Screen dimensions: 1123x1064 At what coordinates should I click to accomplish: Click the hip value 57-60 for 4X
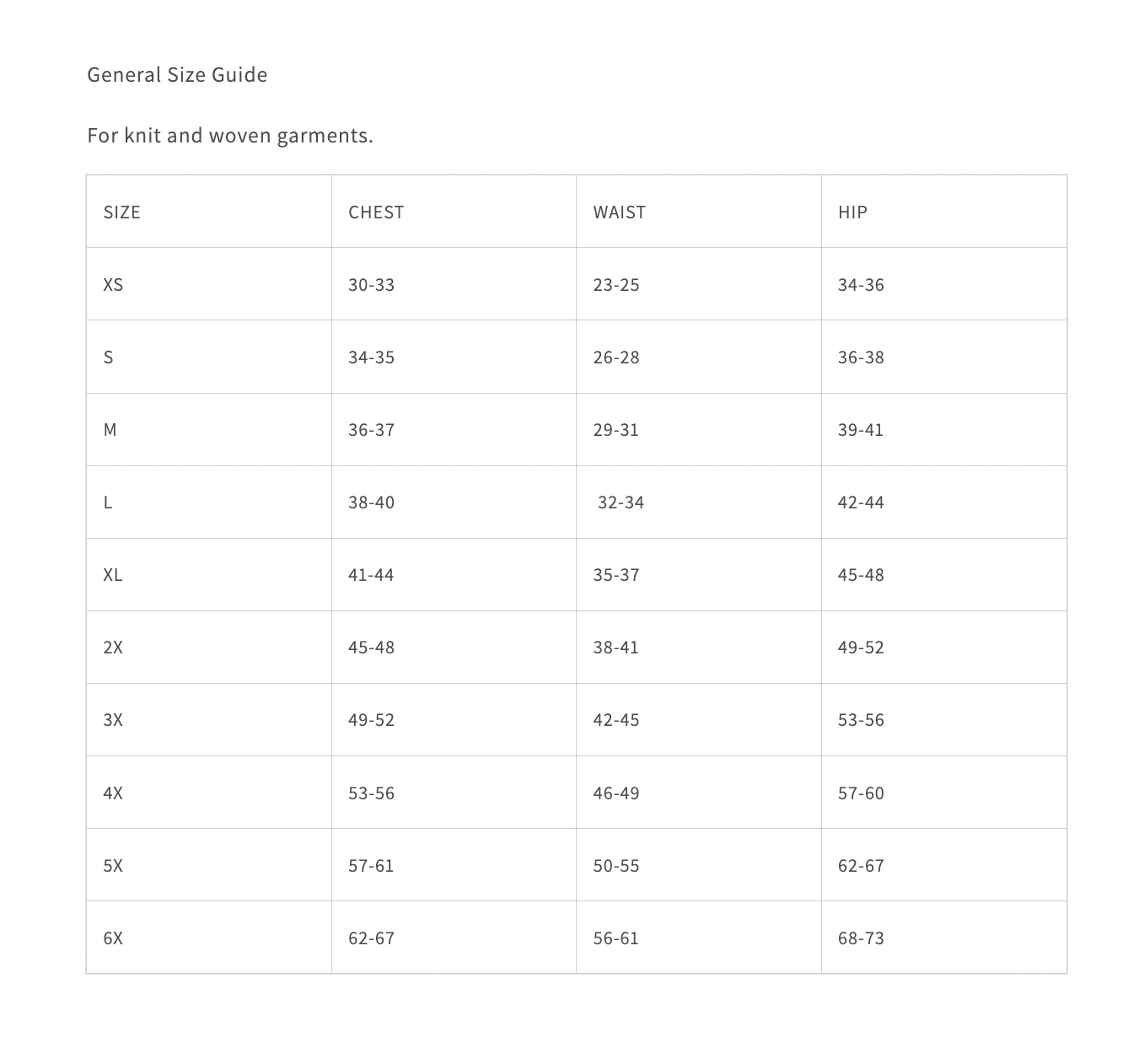(x=861, y=793)
